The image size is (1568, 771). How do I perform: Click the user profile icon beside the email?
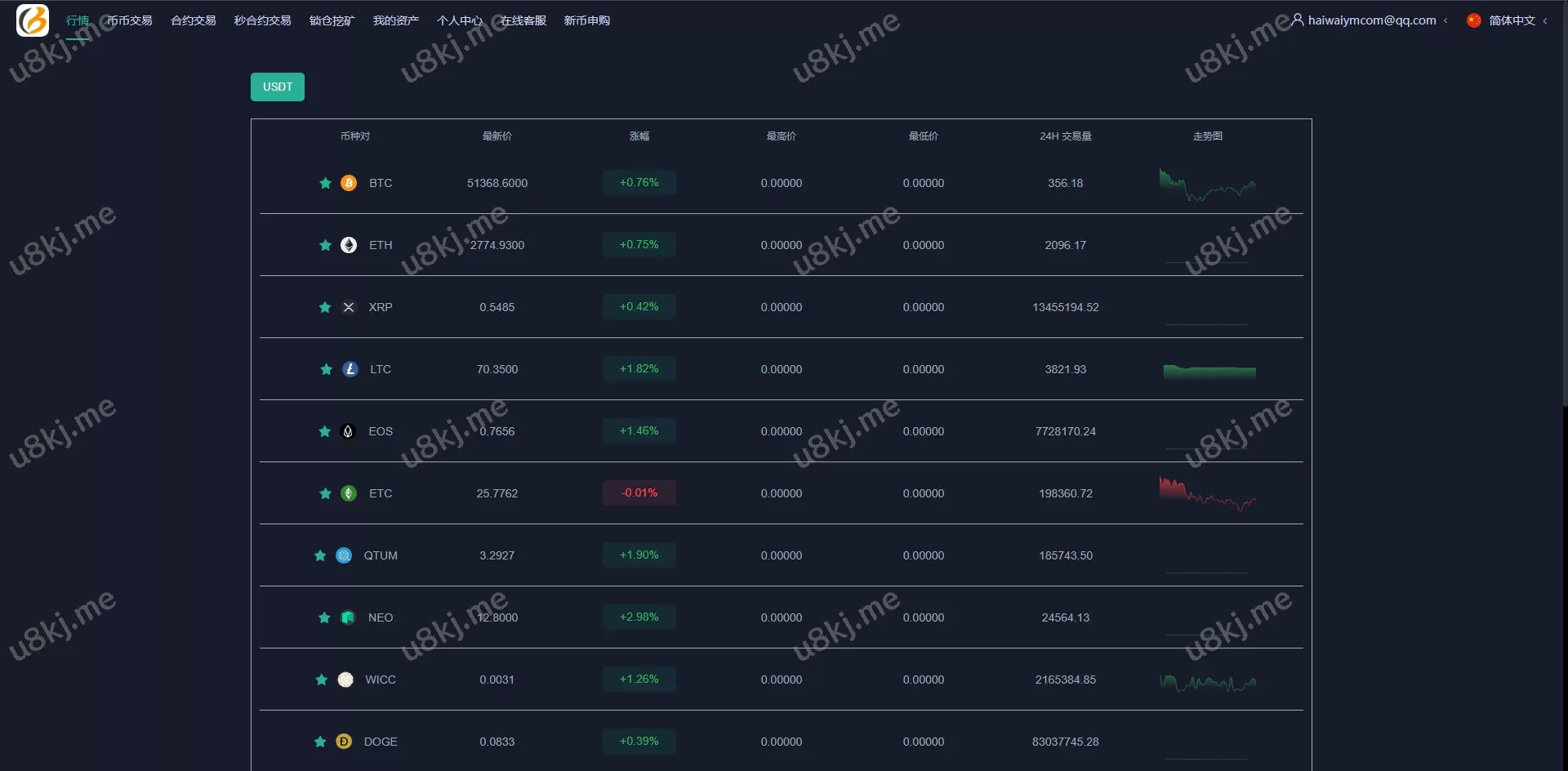point(1298,20)
